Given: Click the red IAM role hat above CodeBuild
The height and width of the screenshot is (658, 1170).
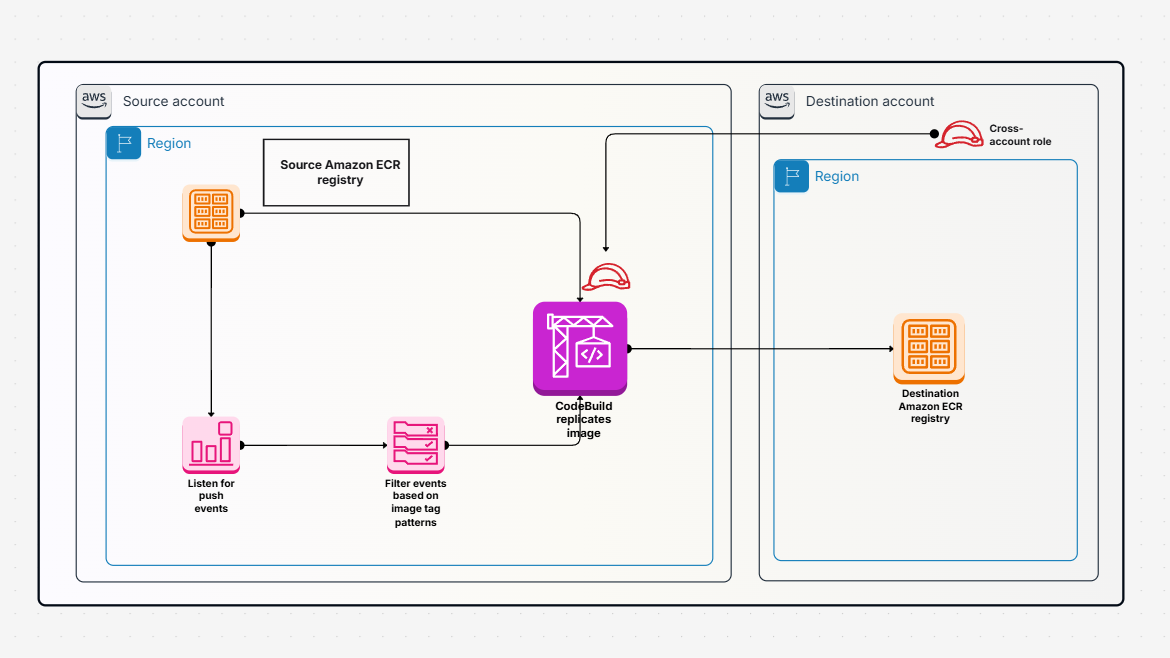Looking at the screenshot, I should tap(606, 278).
